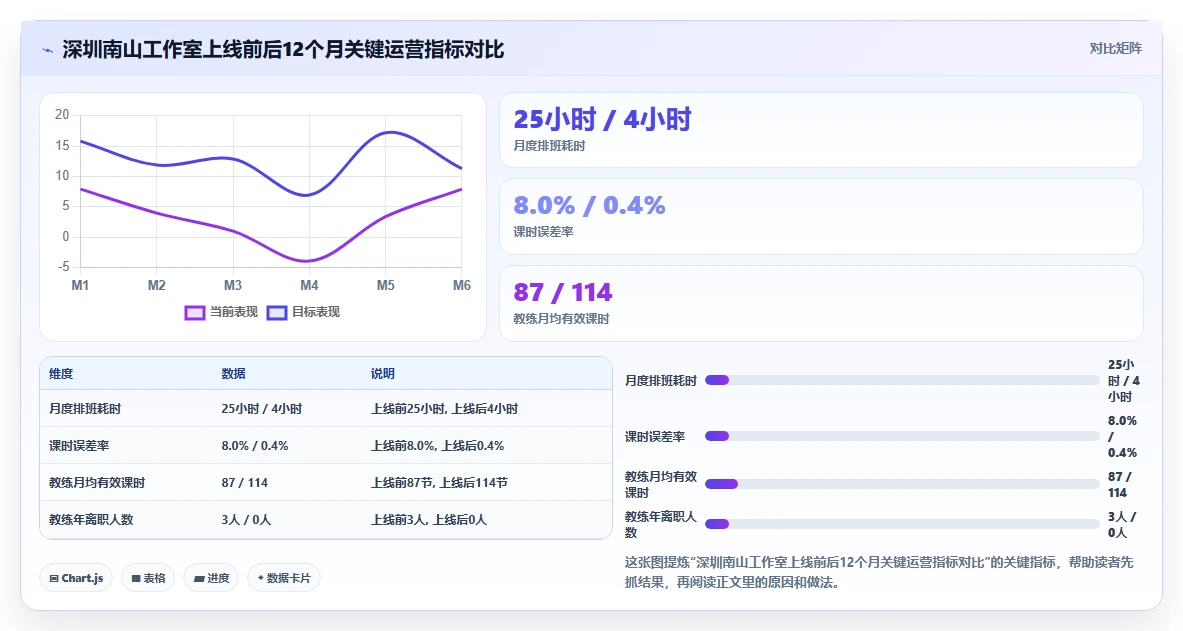The width and height of the screenshot is (1183, 631).
Task: Click table cell 上线前8.0%, 上线后0.4%
Action: (438, 445)
